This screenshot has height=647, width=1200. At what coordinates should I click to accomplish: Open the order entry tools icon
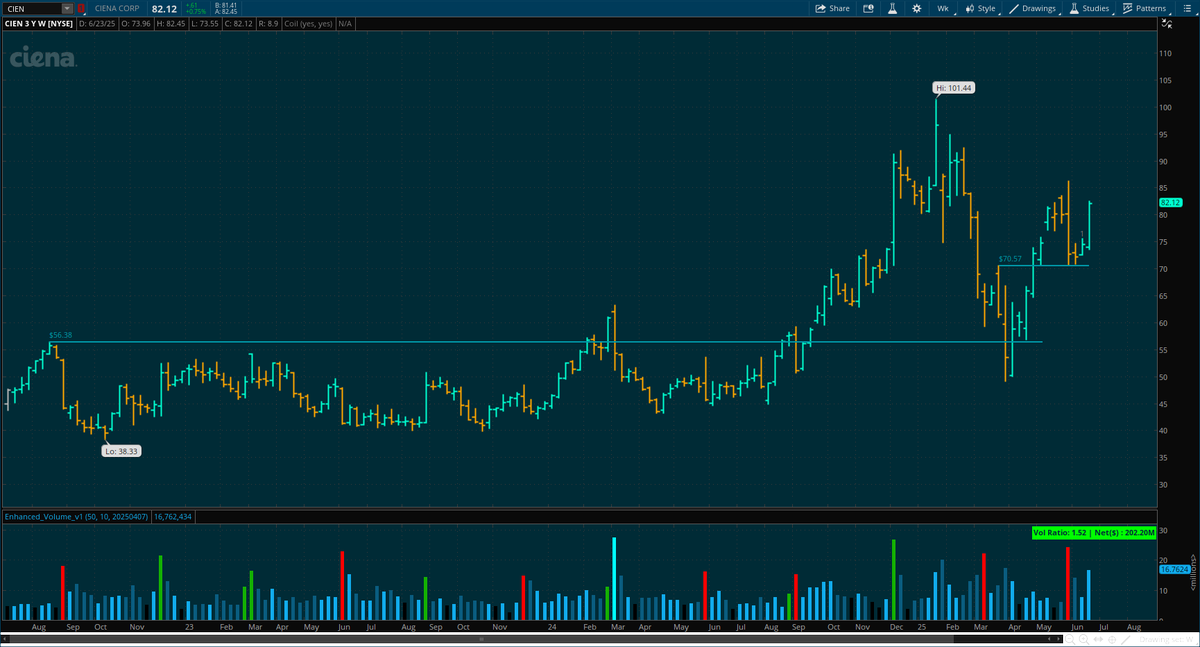point(868,8)
